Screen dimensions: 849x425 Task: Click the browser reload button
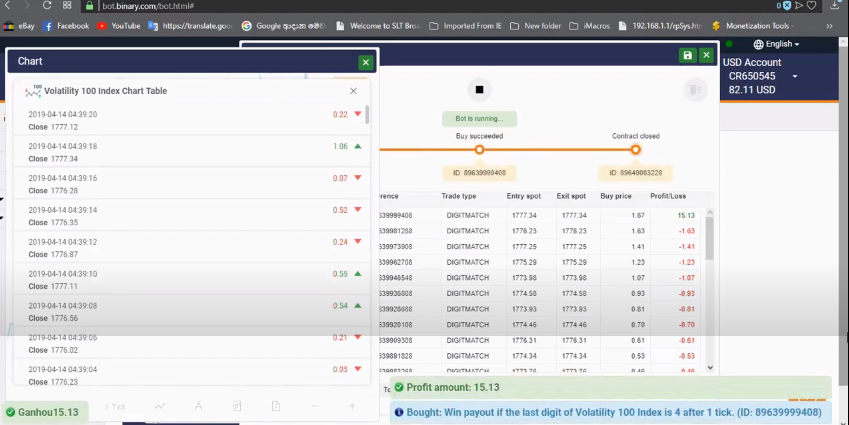47,5
